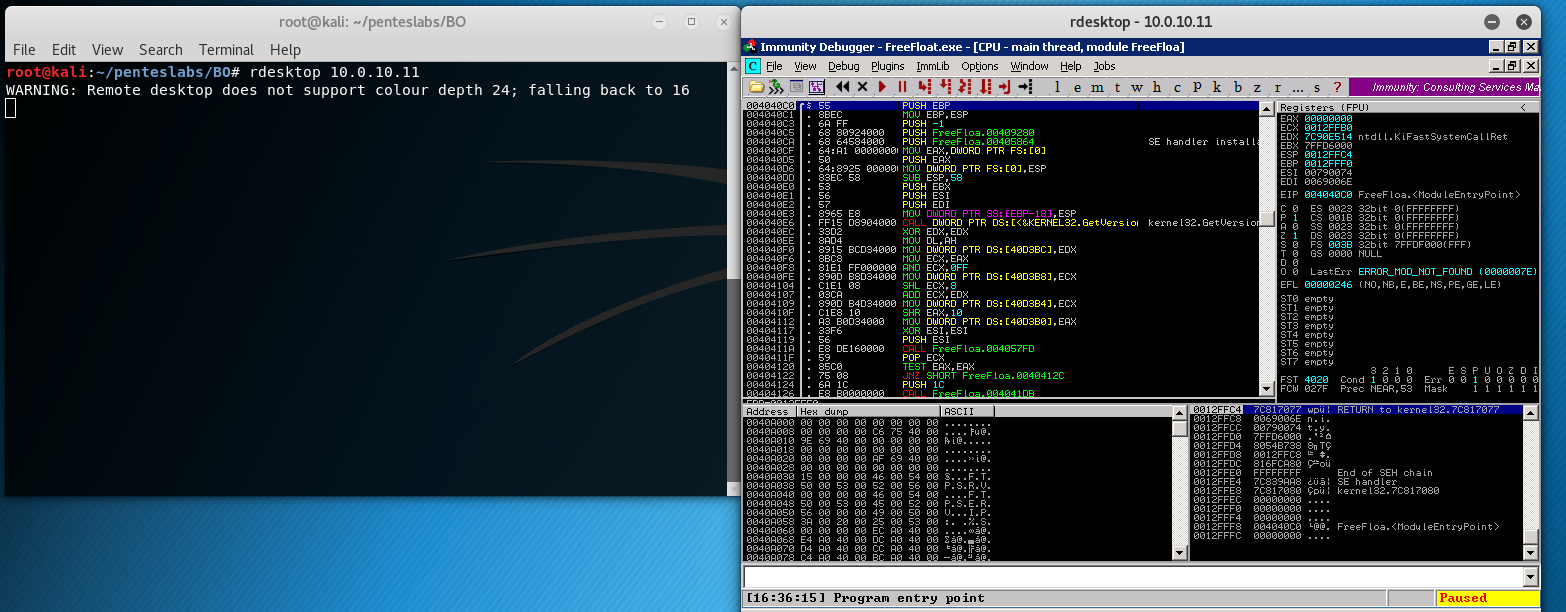This screenshot has width=1566, height=612.
Task: Open breakpoints window with 'b' icon
Action: (1237, 87)
